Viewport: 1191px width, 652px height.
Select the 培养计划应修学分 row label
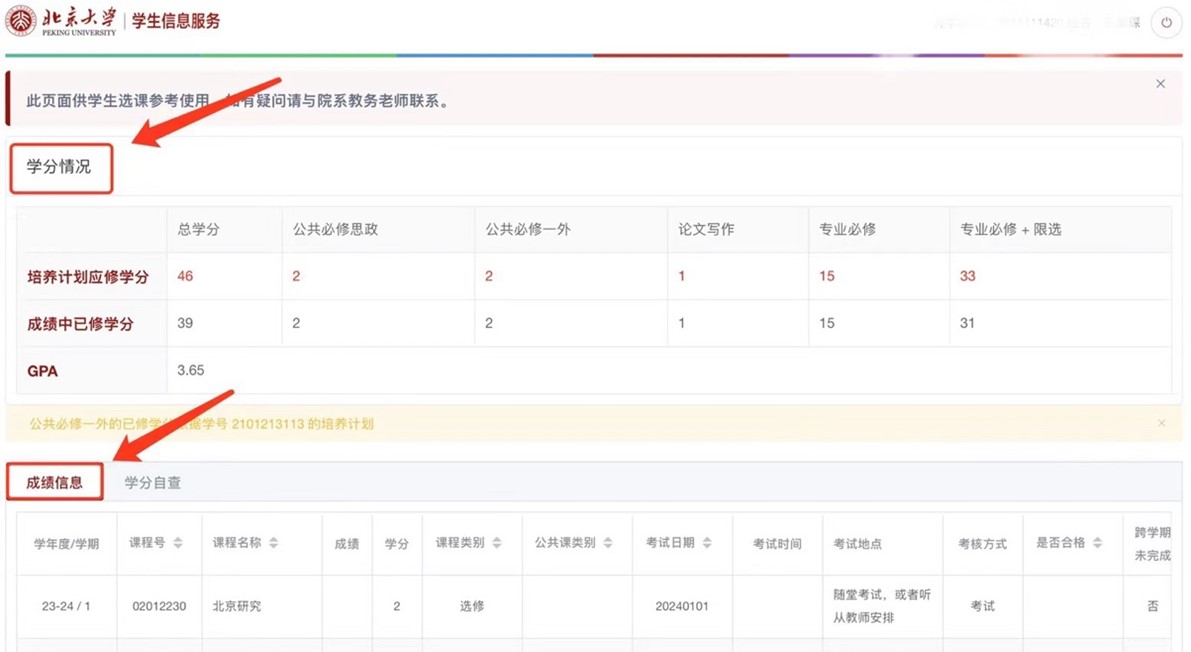click(x=88, y=277)
